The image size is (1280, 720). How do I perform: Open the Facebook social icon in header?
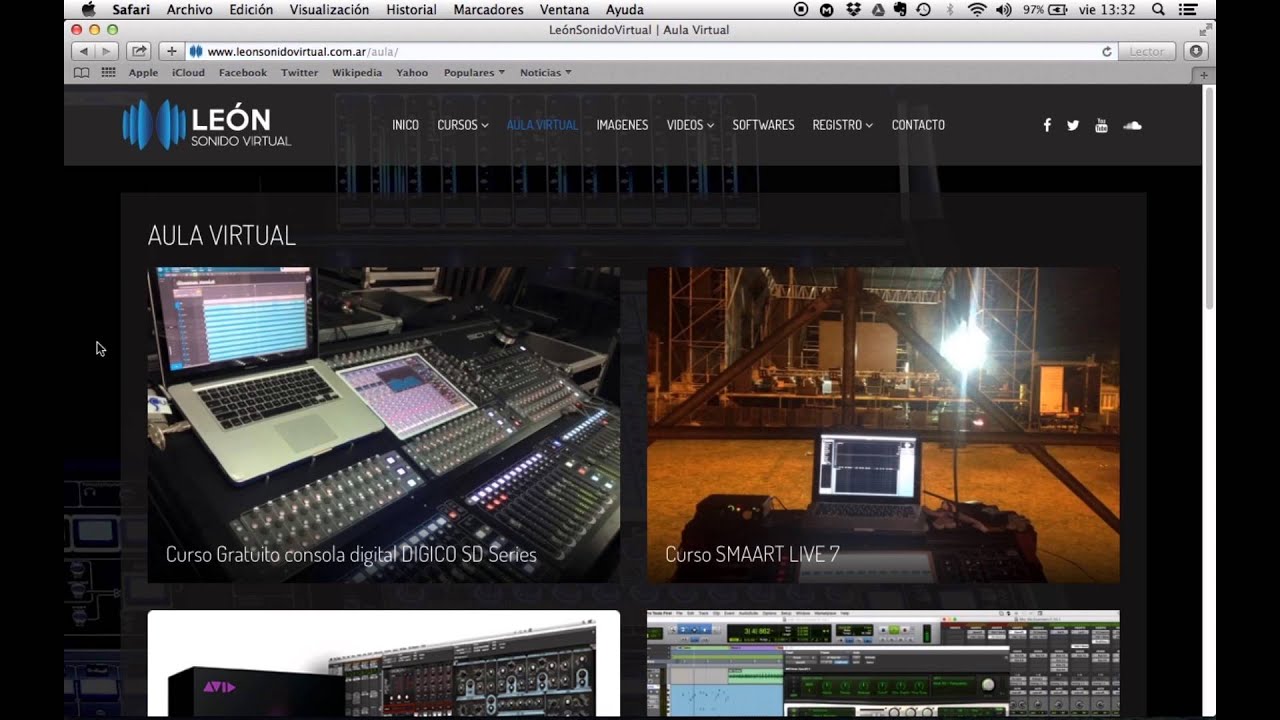click(x=1047, y=125)
